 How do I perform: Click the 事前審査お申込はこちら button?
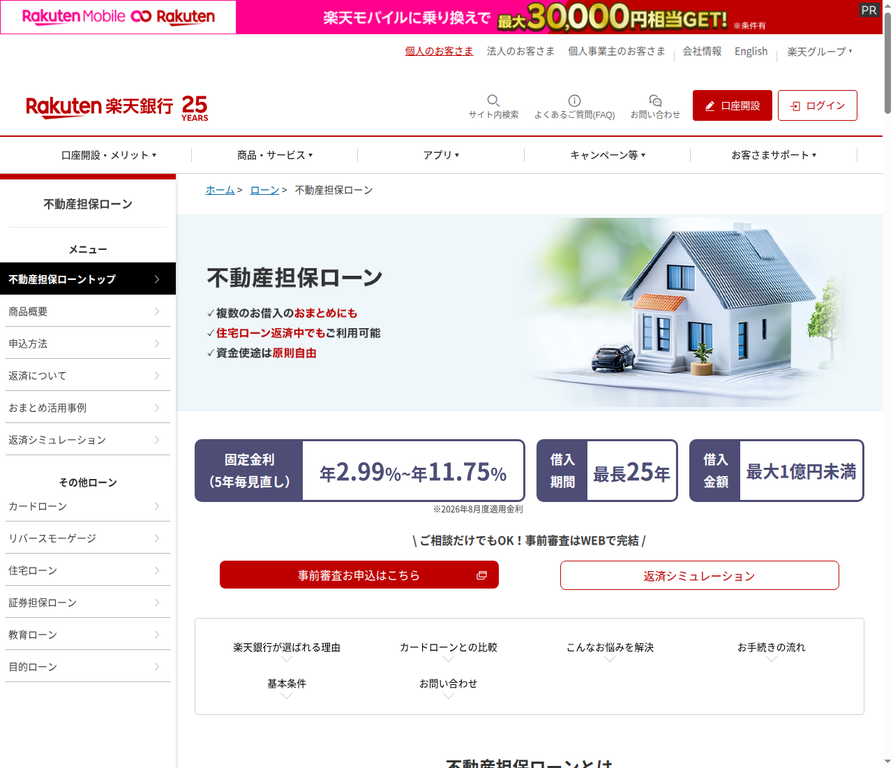[359, 575]
